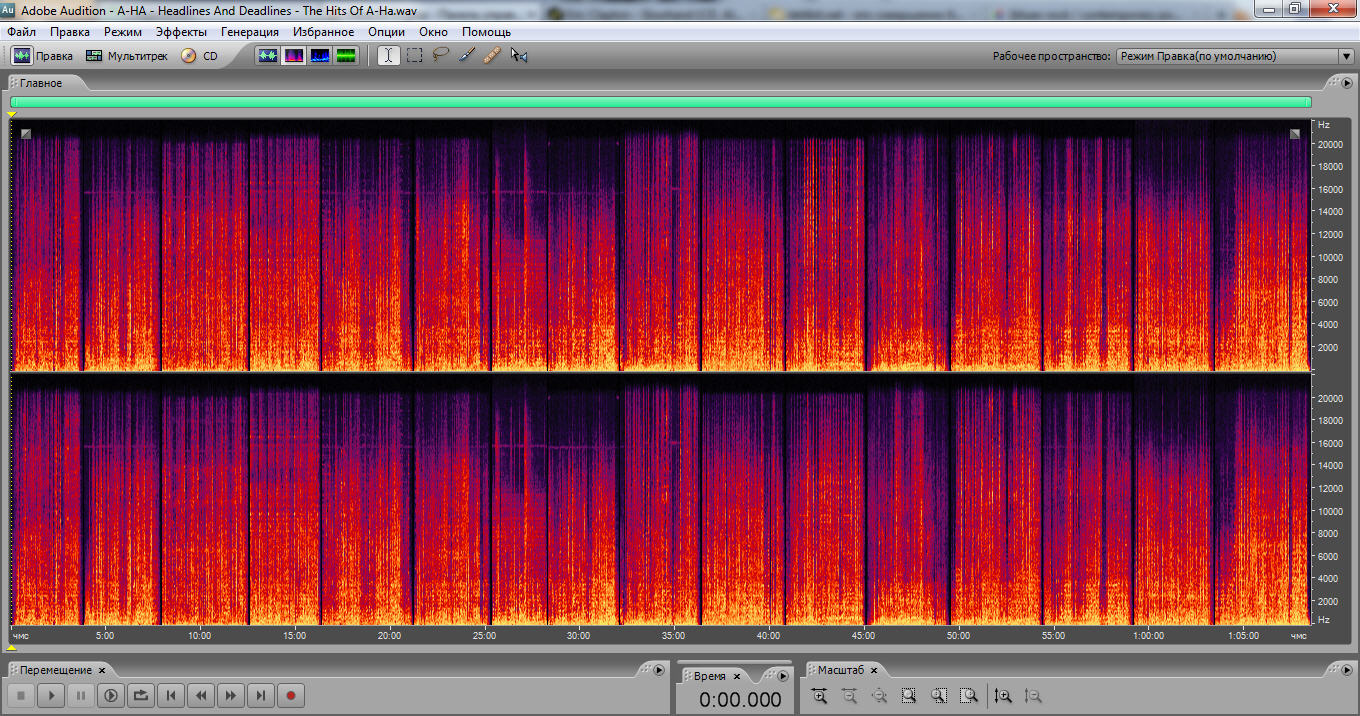Click the green zoom navigation bar
1360x716 pixels.
pyautogui.click(x=660, y=102)
